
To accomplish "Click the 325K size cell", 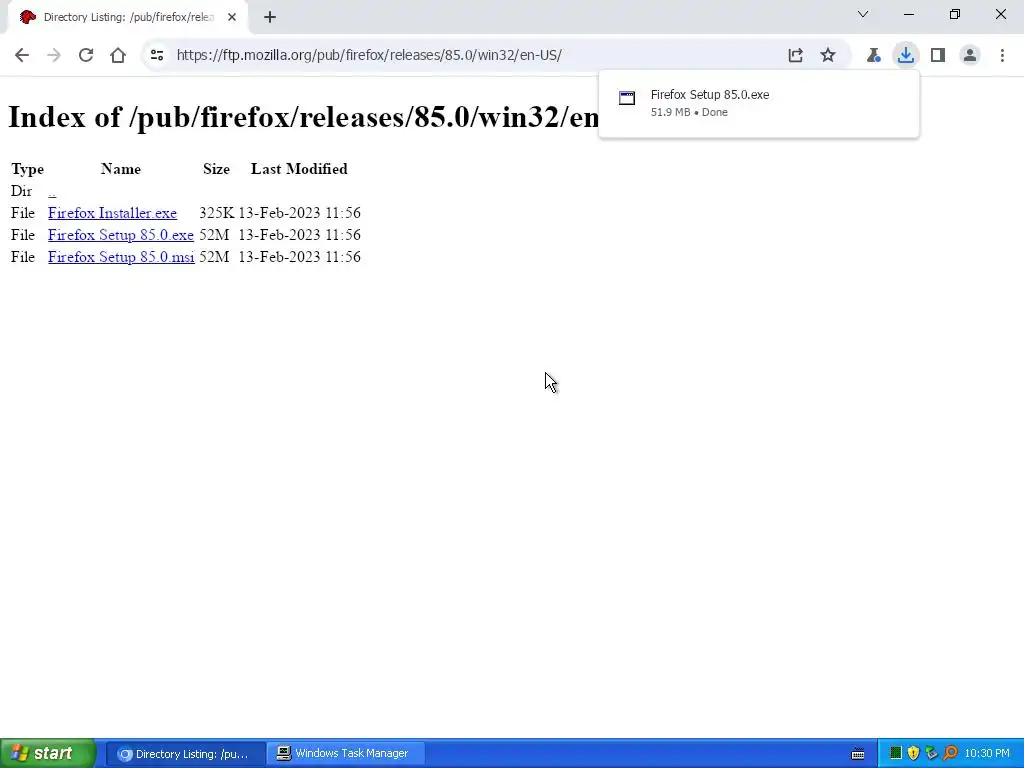I will coord(216,213).
